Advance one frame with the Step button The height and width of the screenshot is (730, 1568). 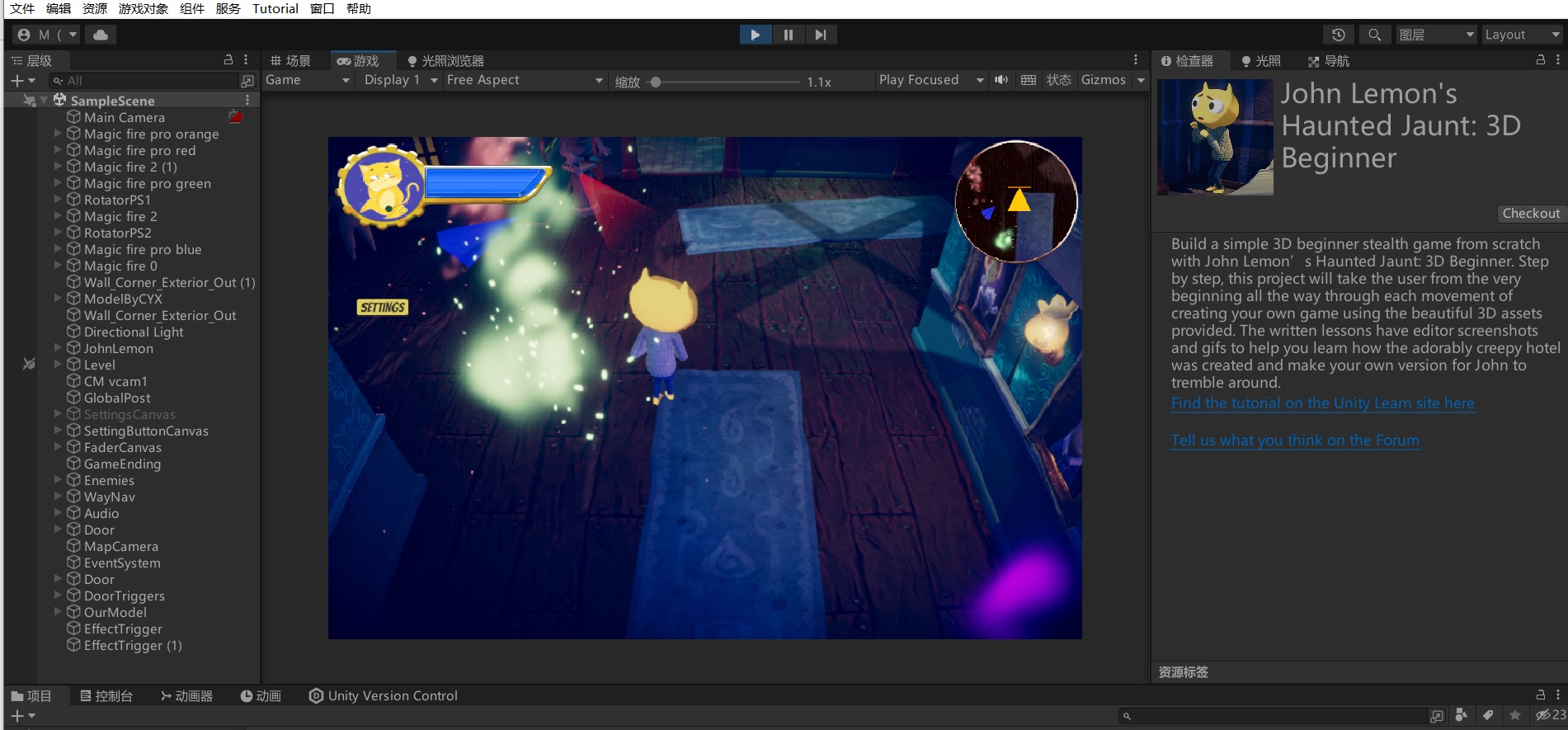pyautogui.click(x=820, y=35)
